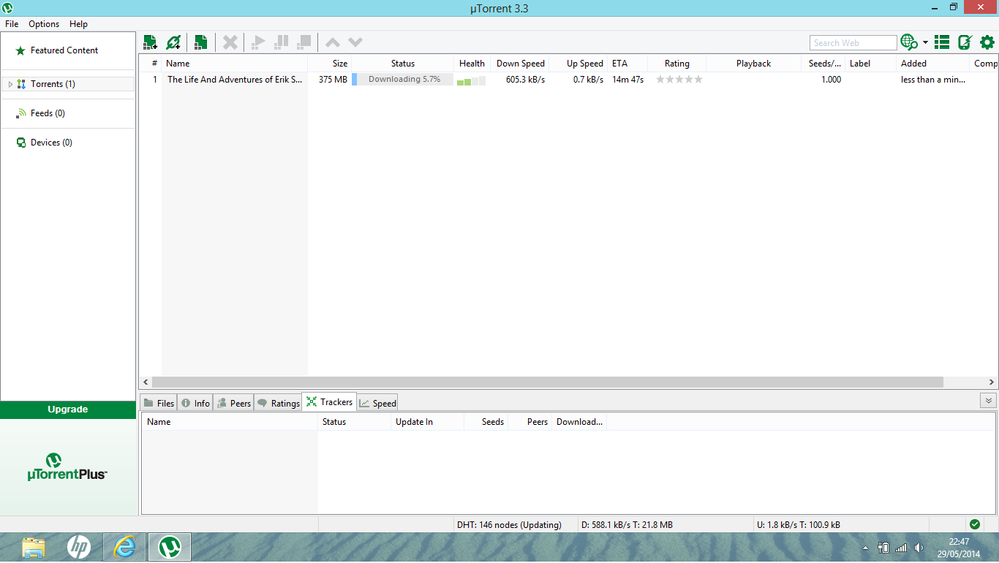
Task: Select the Erik S... torrent row name
Action: (x=234, y=80)
